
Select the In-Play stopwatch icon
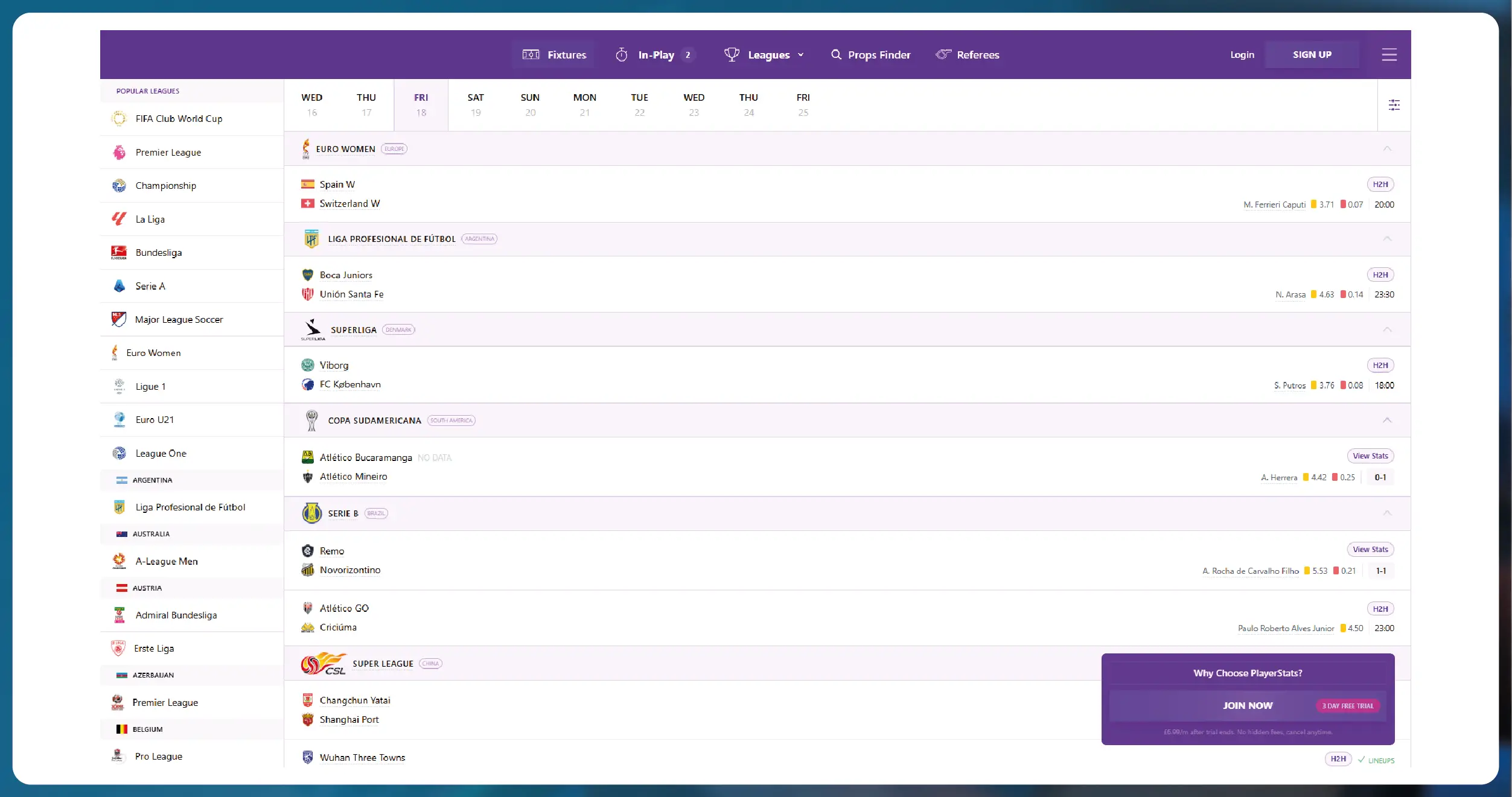(622, 54)
